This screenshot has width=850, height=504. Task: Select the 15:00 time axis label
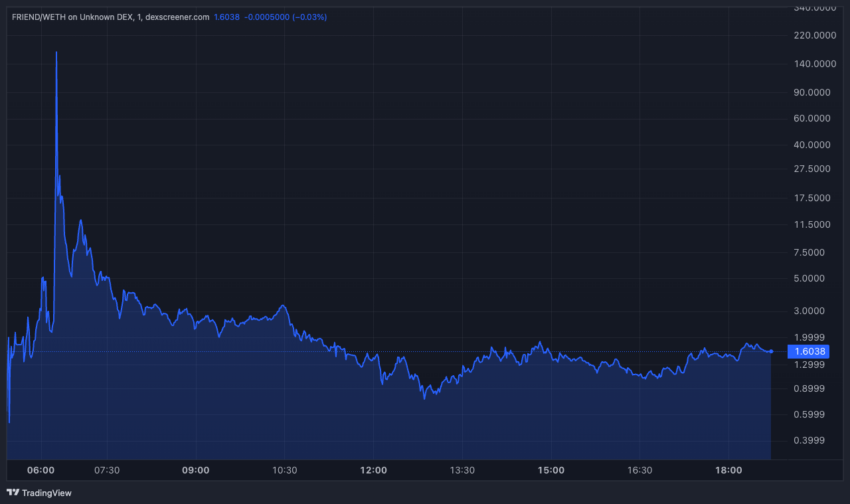pyautogui.click(x=551, y=470)
